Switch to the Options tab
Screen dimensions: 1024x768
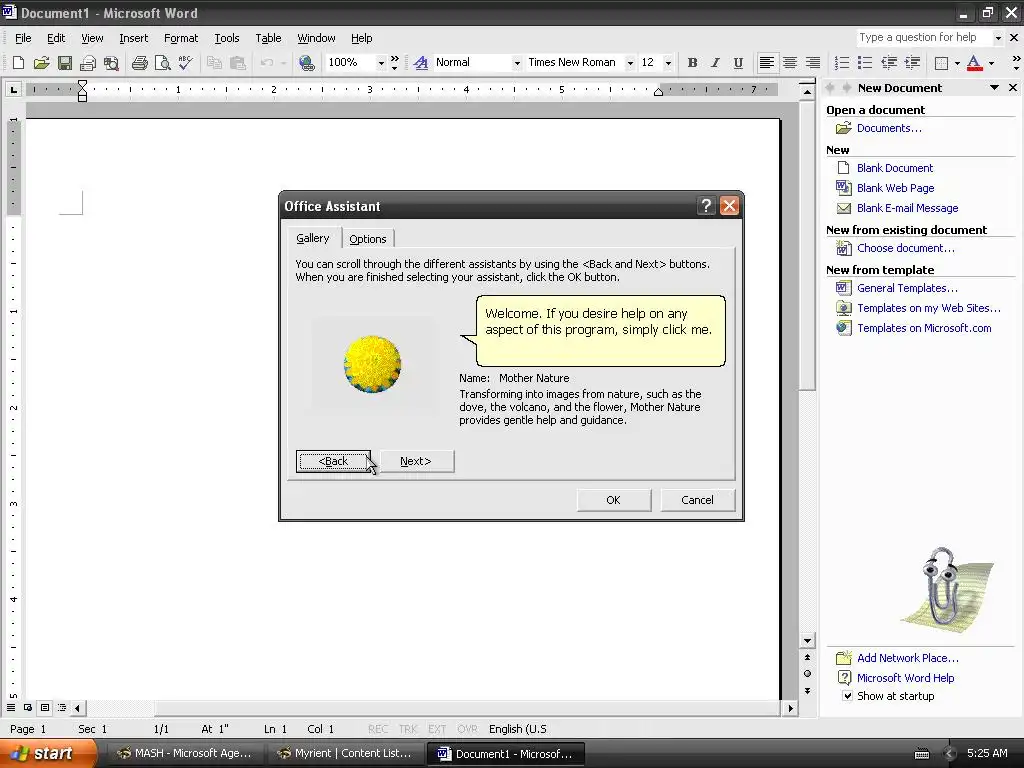(368, 239)
